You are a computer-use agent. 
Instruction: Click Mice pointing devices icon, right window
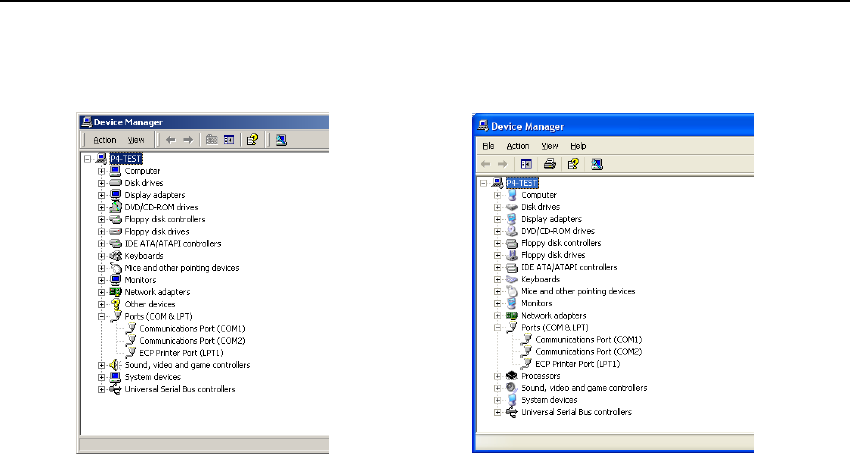(512, 291)
